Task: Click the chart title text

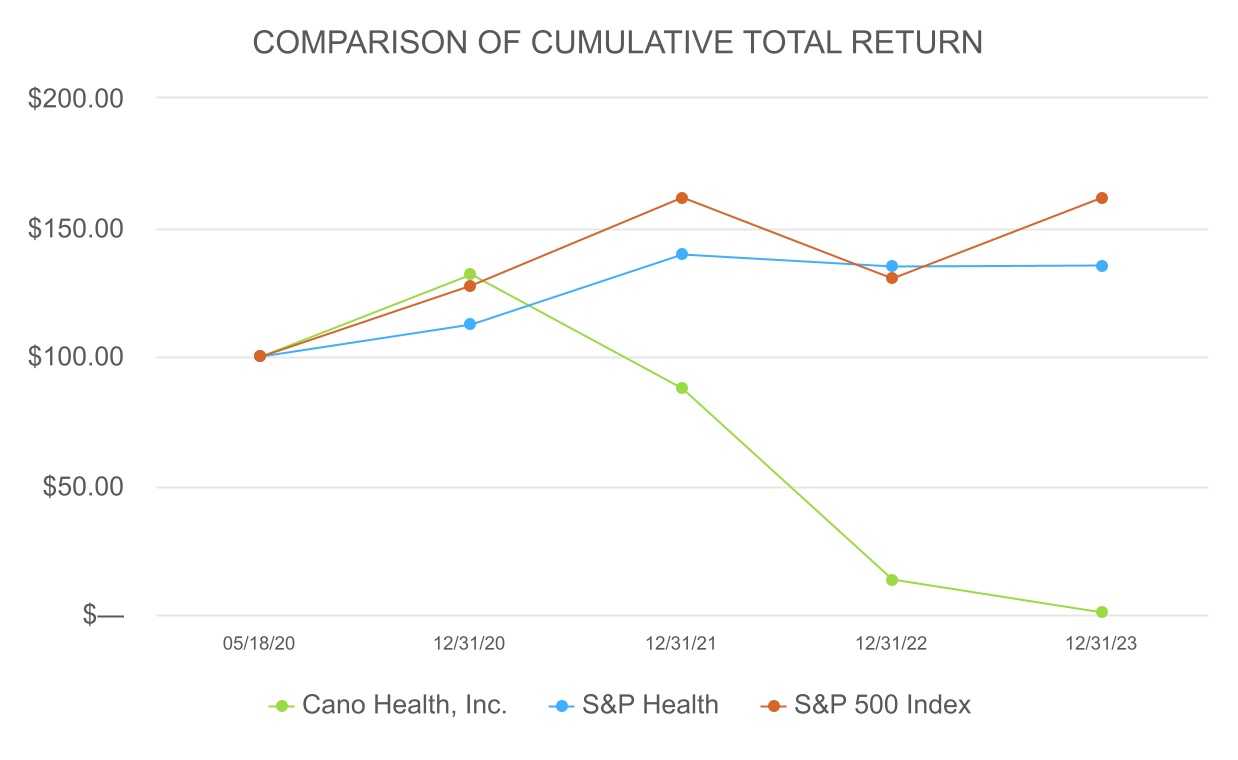Action: tap(617, 43)
